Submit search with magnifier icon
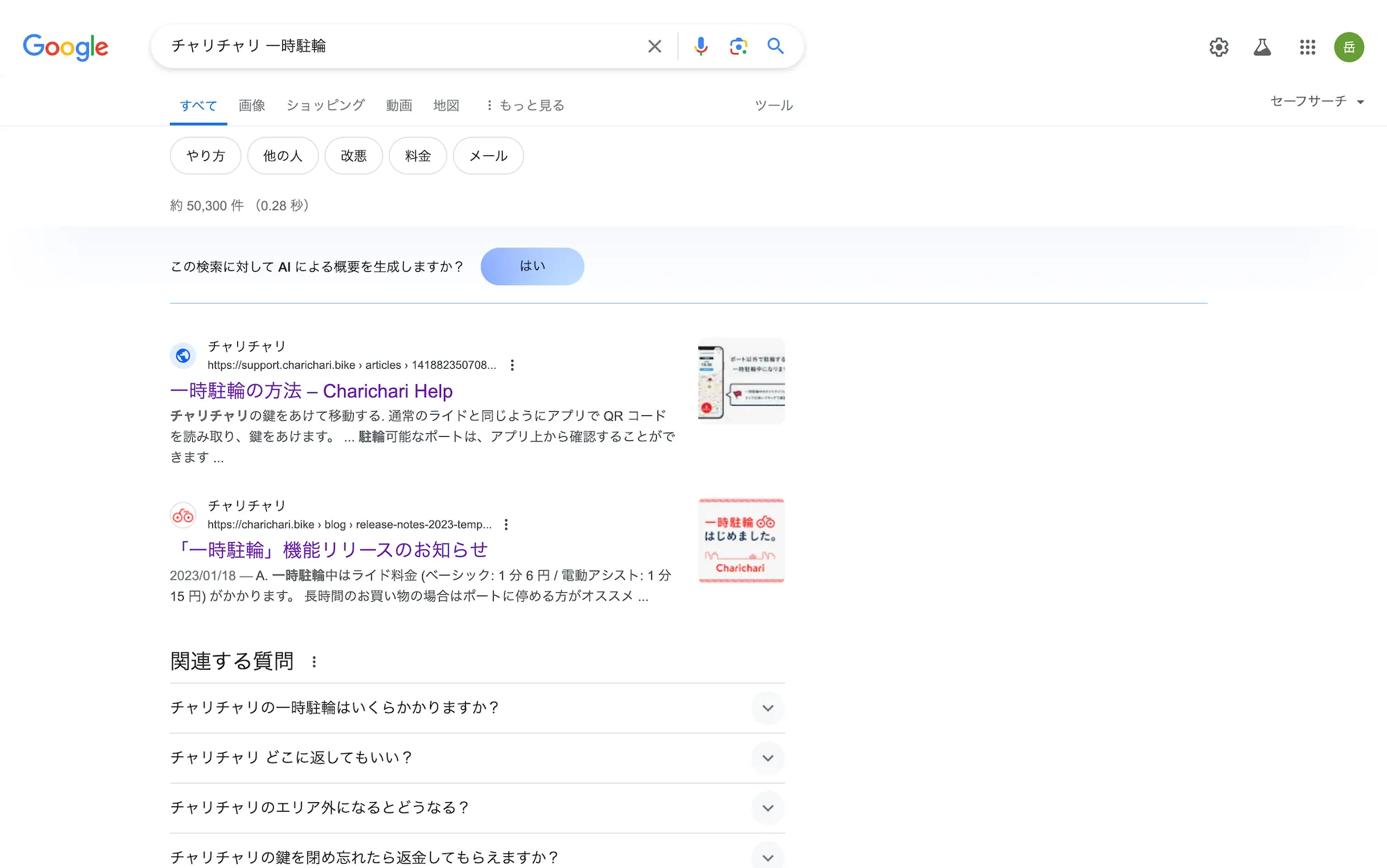The width and height of the screenshot is (1387, 868). coord(775,46)
